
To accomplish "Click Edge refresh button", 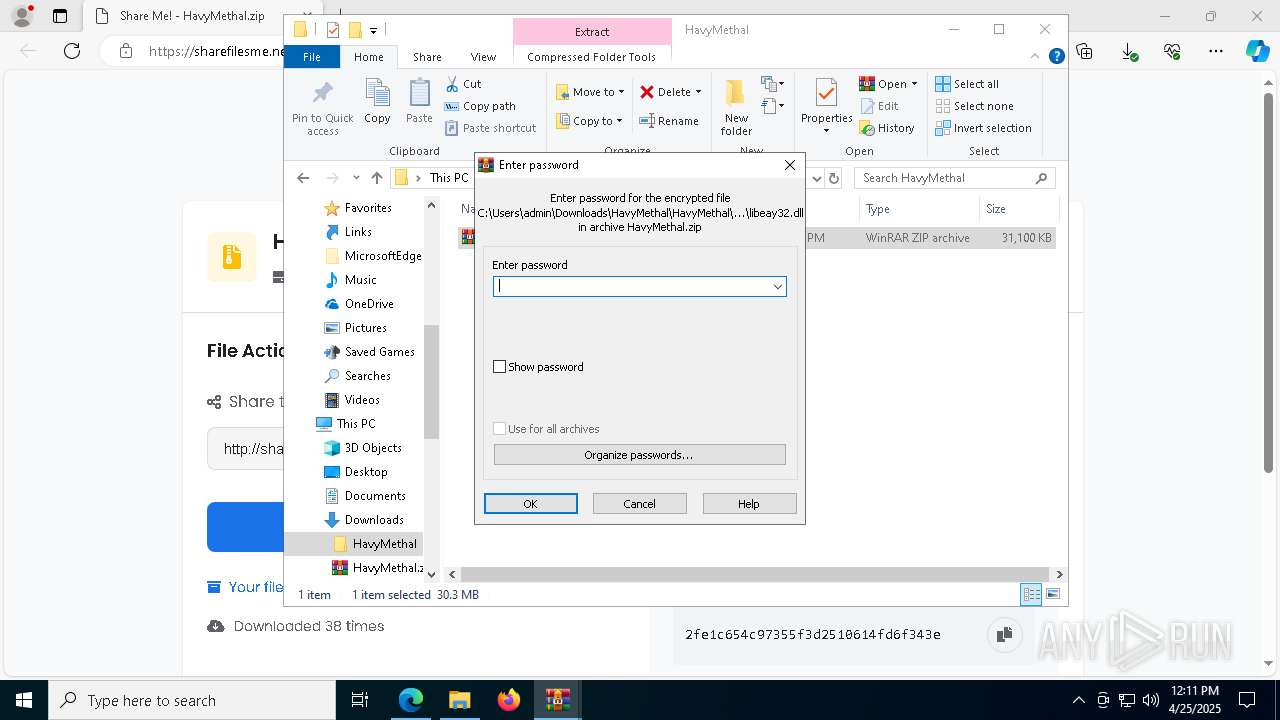I will pos(72,51).
